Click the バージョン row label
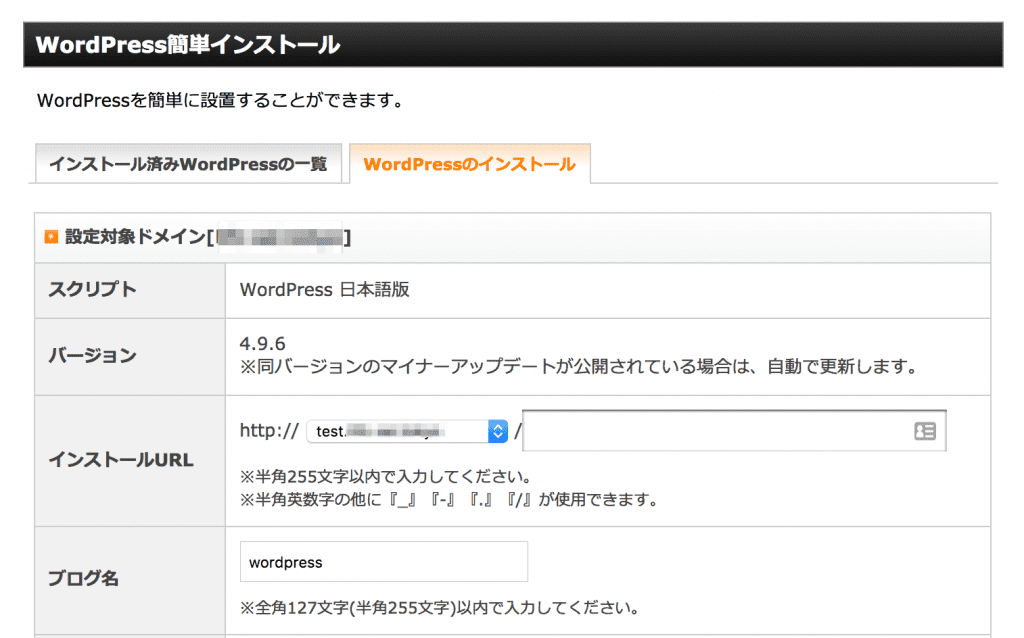 [x=93, y=356]
